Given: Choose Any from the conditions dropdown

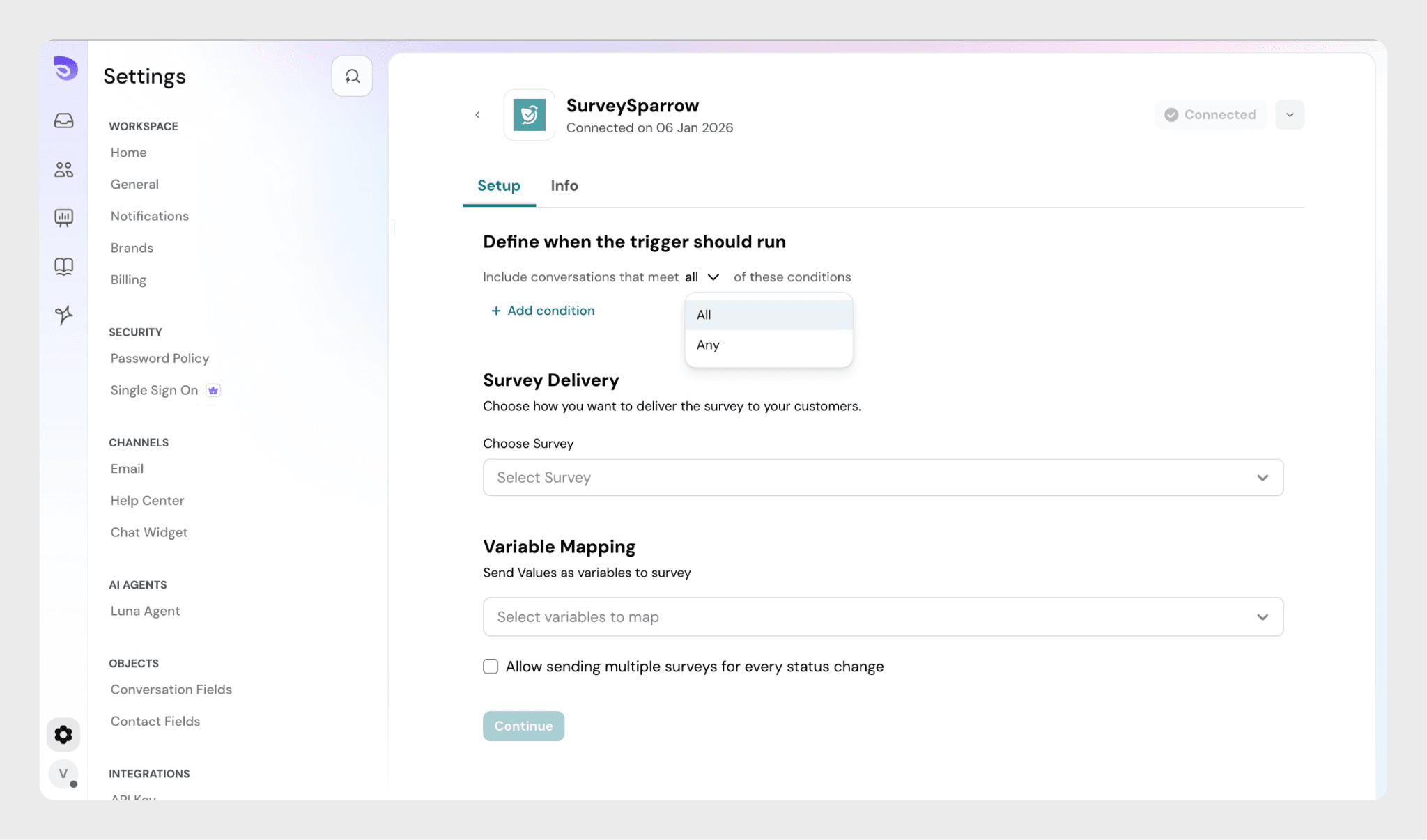Looking at the screenshot, I should tap(709, 345).
